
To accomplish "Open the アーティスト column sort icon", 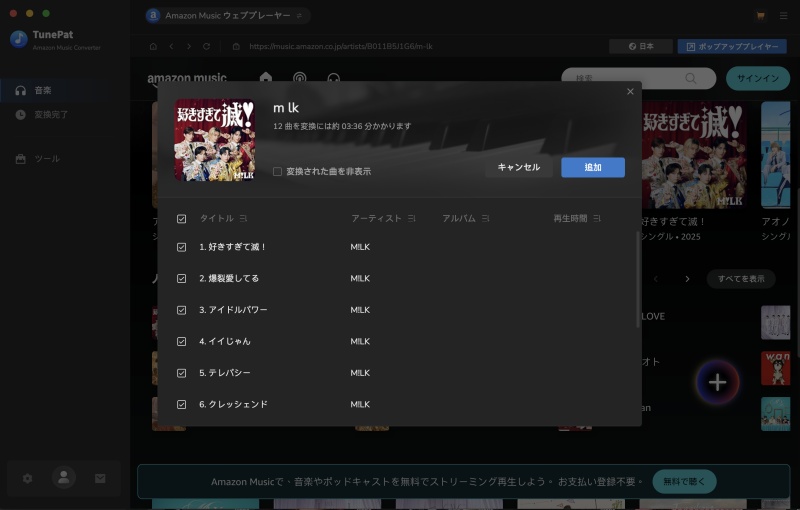I will [x=412, y=218].
